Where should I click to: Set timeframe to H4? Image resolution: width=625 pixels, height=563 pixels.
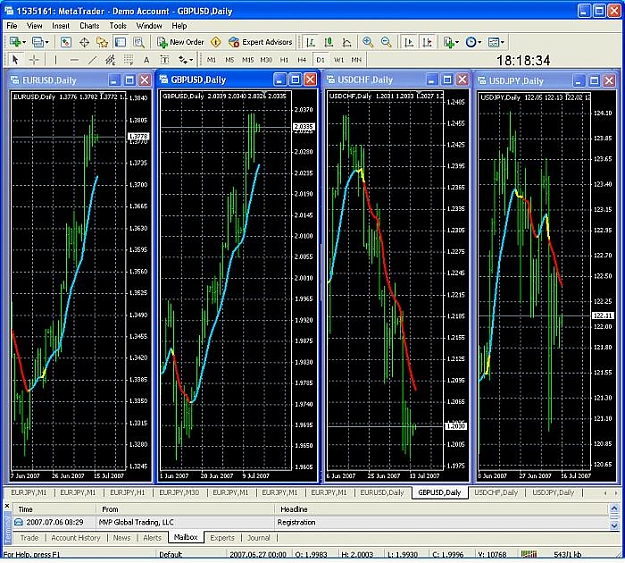click(302, 60)
